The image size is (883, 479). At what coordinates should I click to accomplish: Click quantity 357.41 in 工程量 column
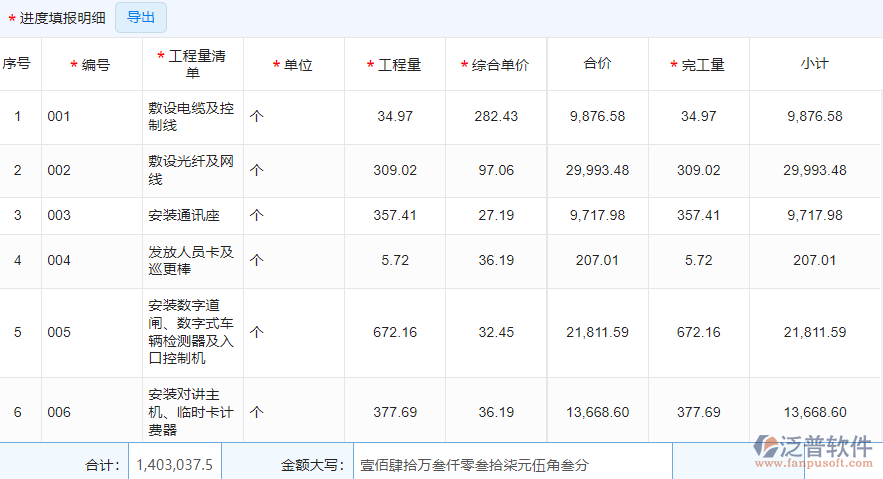point(395,215)
